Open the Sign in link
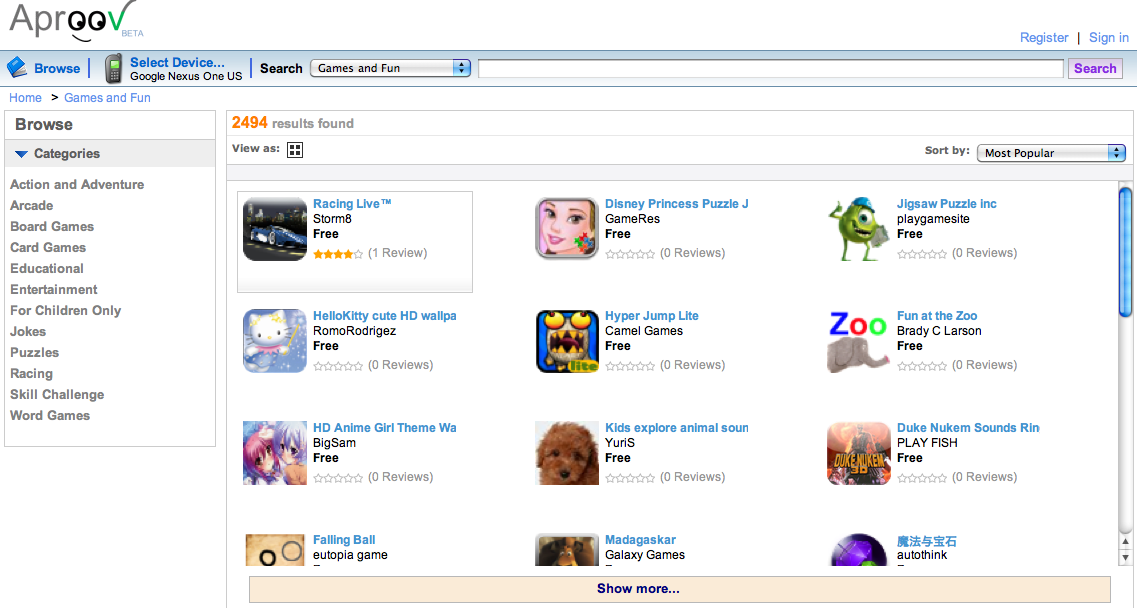1137x608 pixels. tap(1109, 38)
